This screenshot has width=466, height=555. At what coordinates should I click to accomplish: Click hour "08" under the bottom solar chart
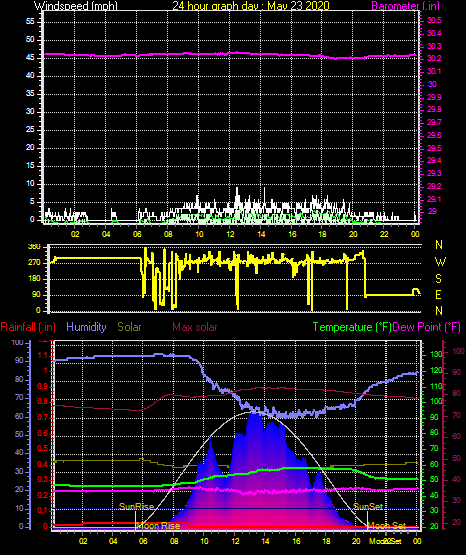click(174, 541)
